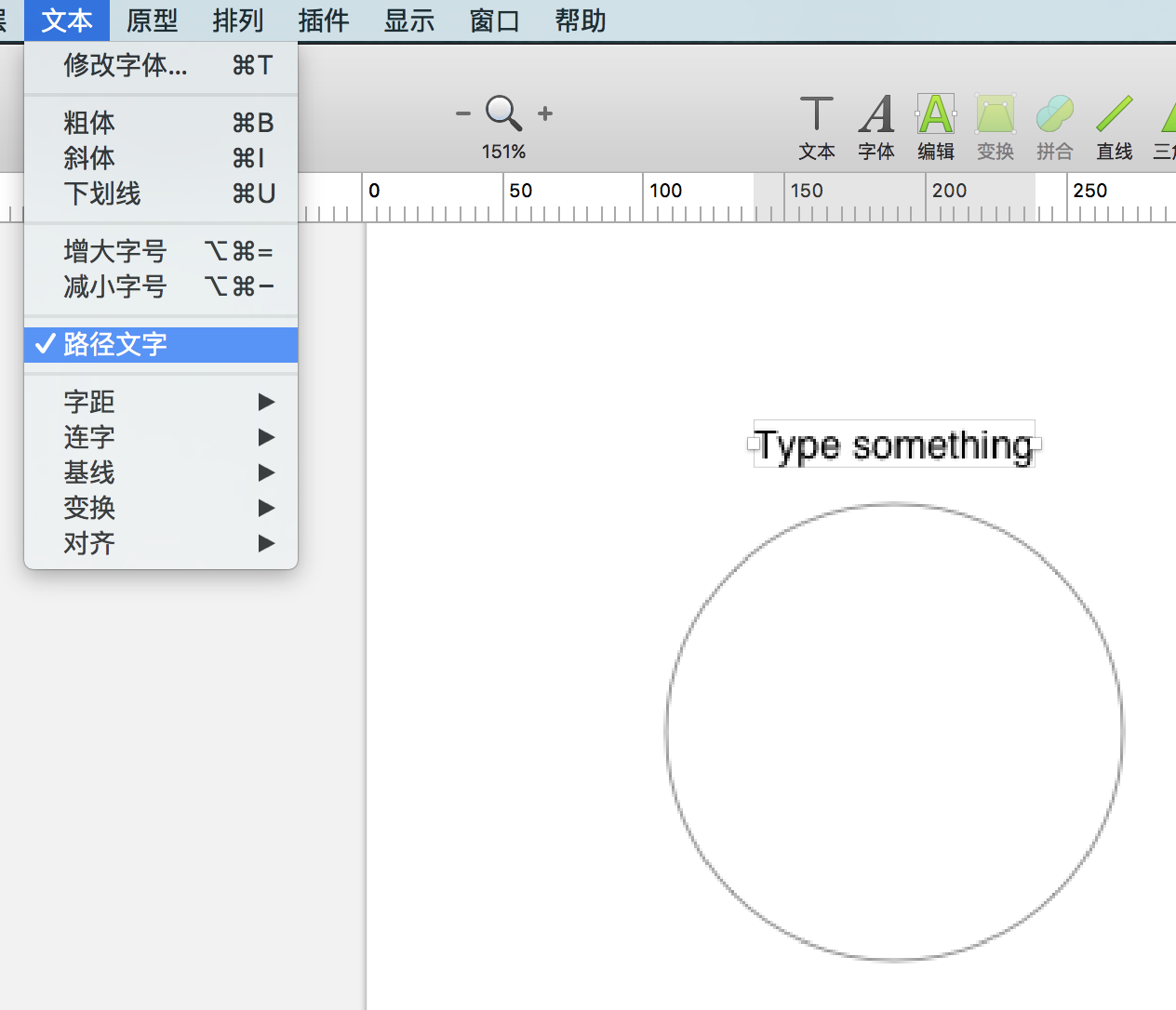Open the 字体 font tool
Viewport: 1176px width, 1010px height.
875,116
